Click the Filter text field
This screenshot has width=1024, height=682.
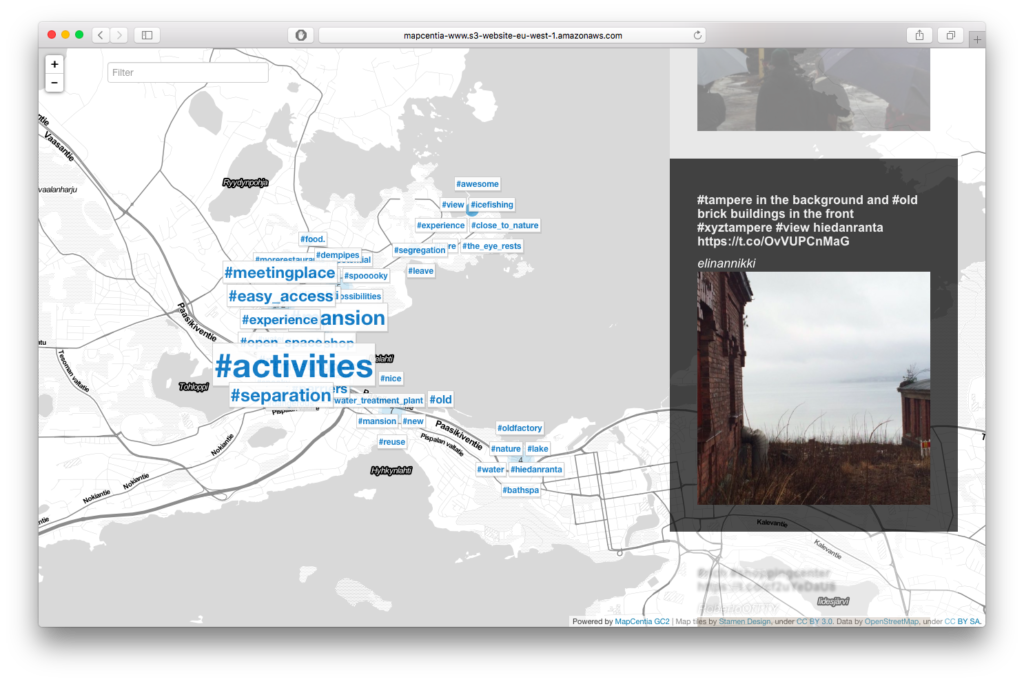187,73
